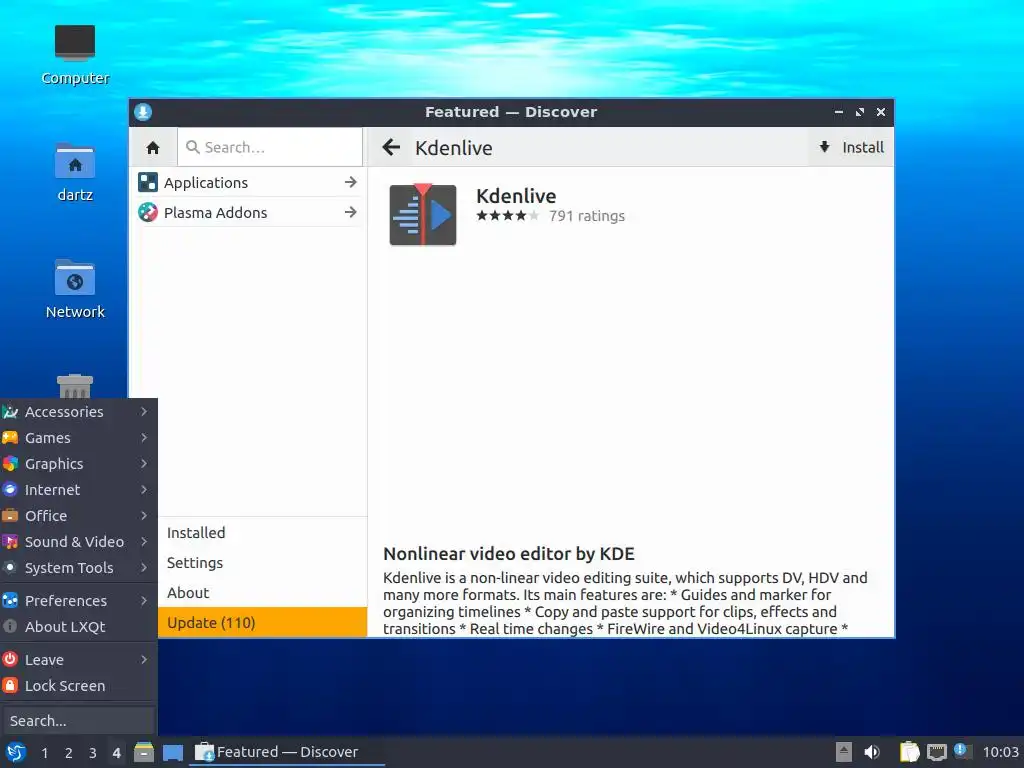
Task: Click the Nonlinear video editor by KDE heading
Action: click(x=509, y=554)
